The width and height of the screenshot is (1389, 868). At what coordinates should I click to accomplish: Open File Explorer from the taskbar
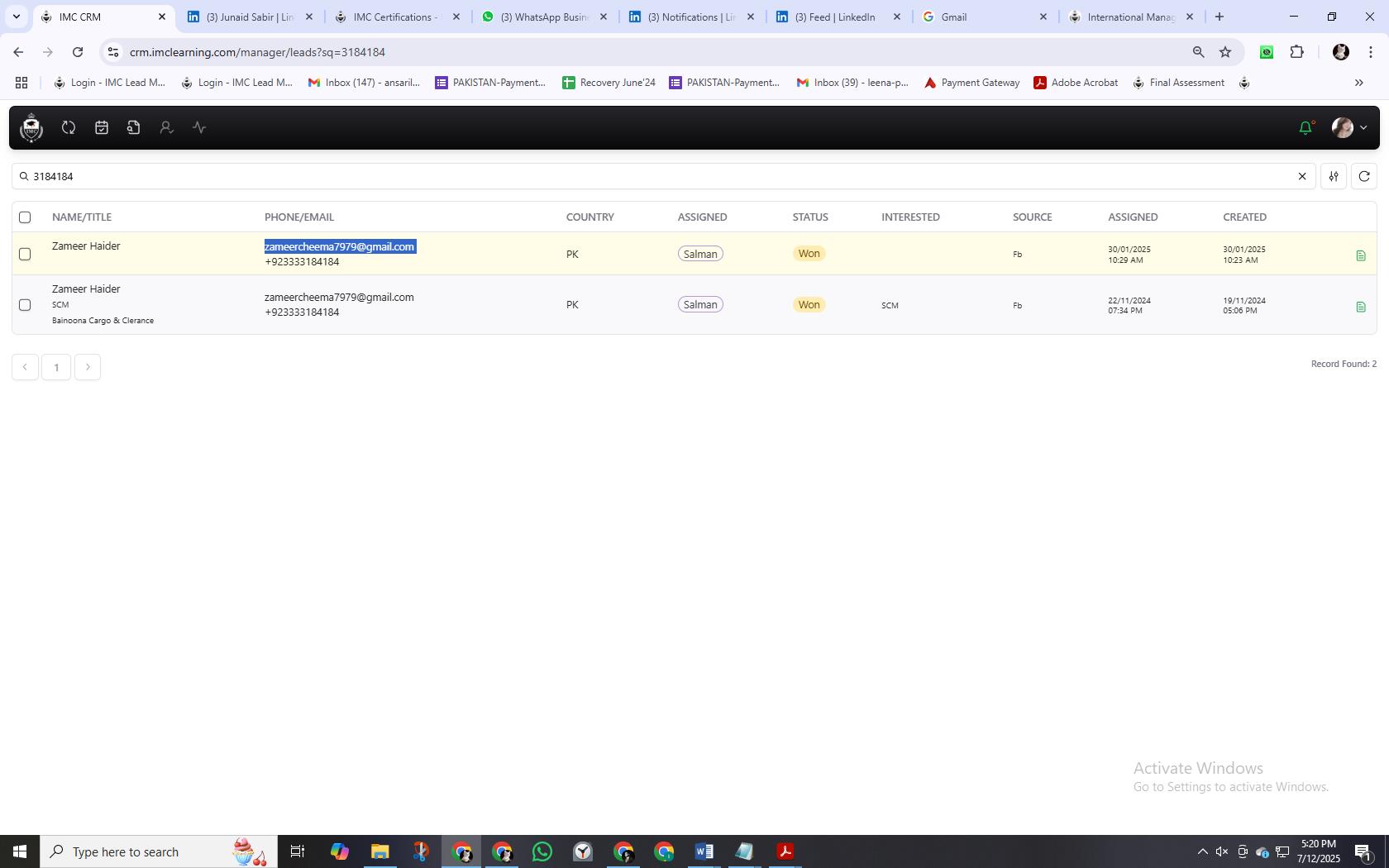(x=379, y=851)
